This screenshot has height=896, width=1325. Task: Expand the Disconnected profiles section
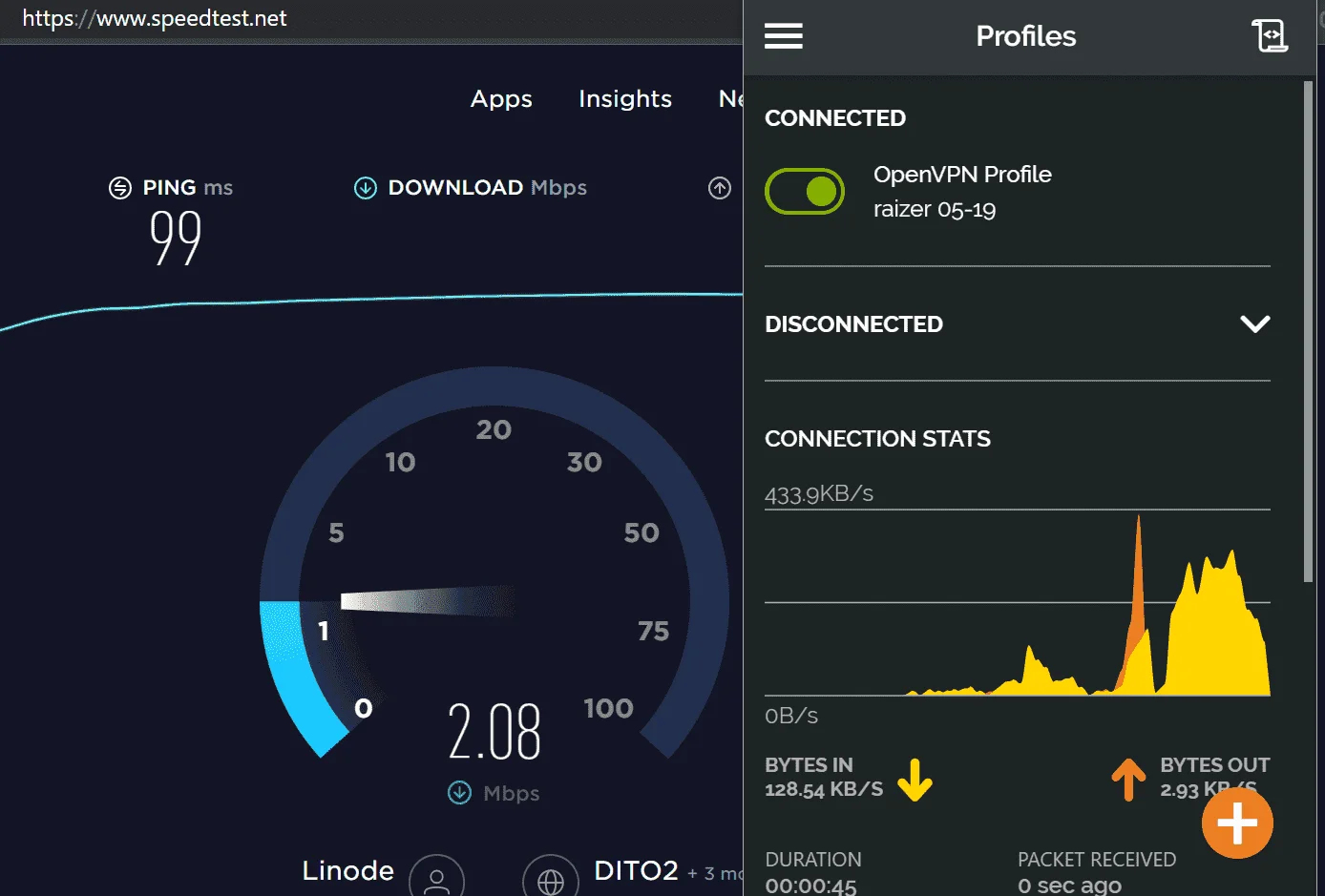1254,324
